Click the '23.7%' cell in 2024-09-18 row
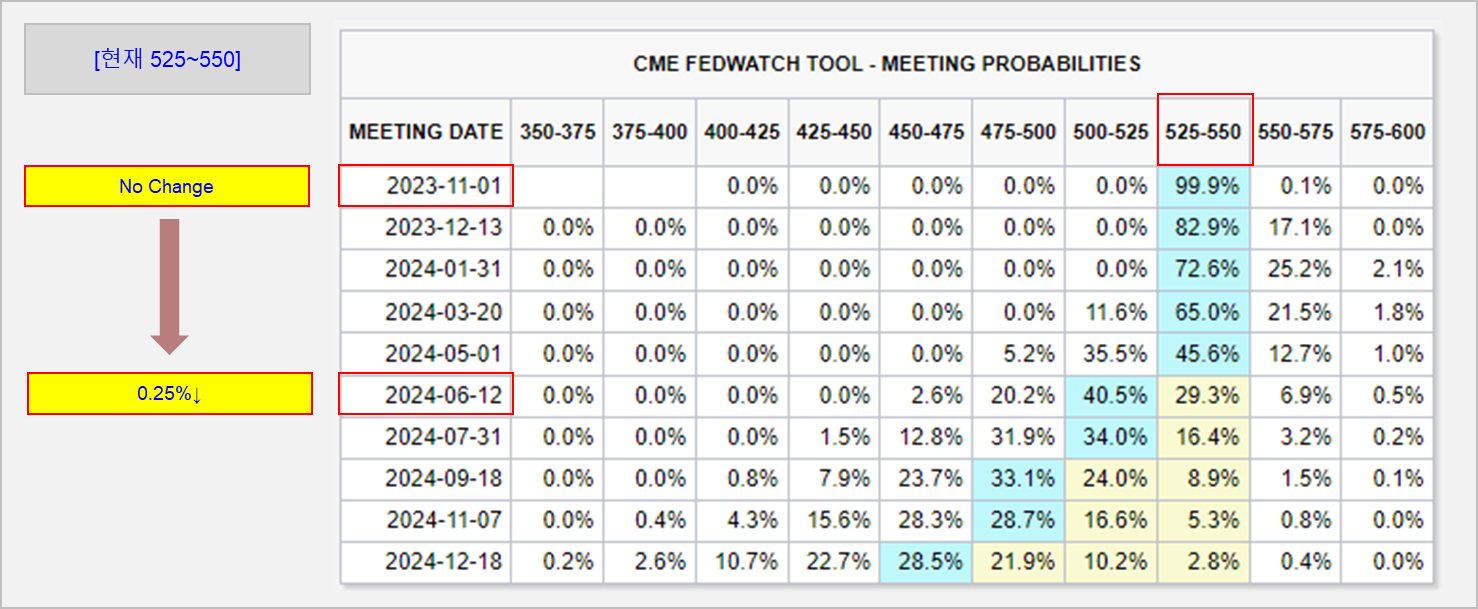The image size is (1478, 609). [926, 479]
